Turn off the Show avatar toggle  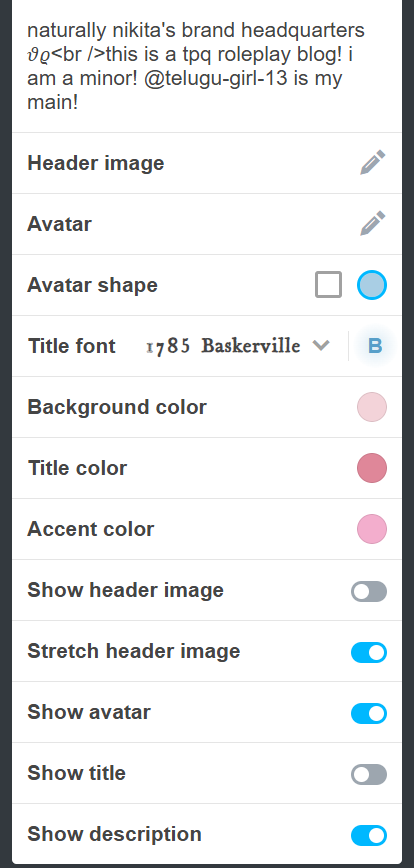(369, 713)
